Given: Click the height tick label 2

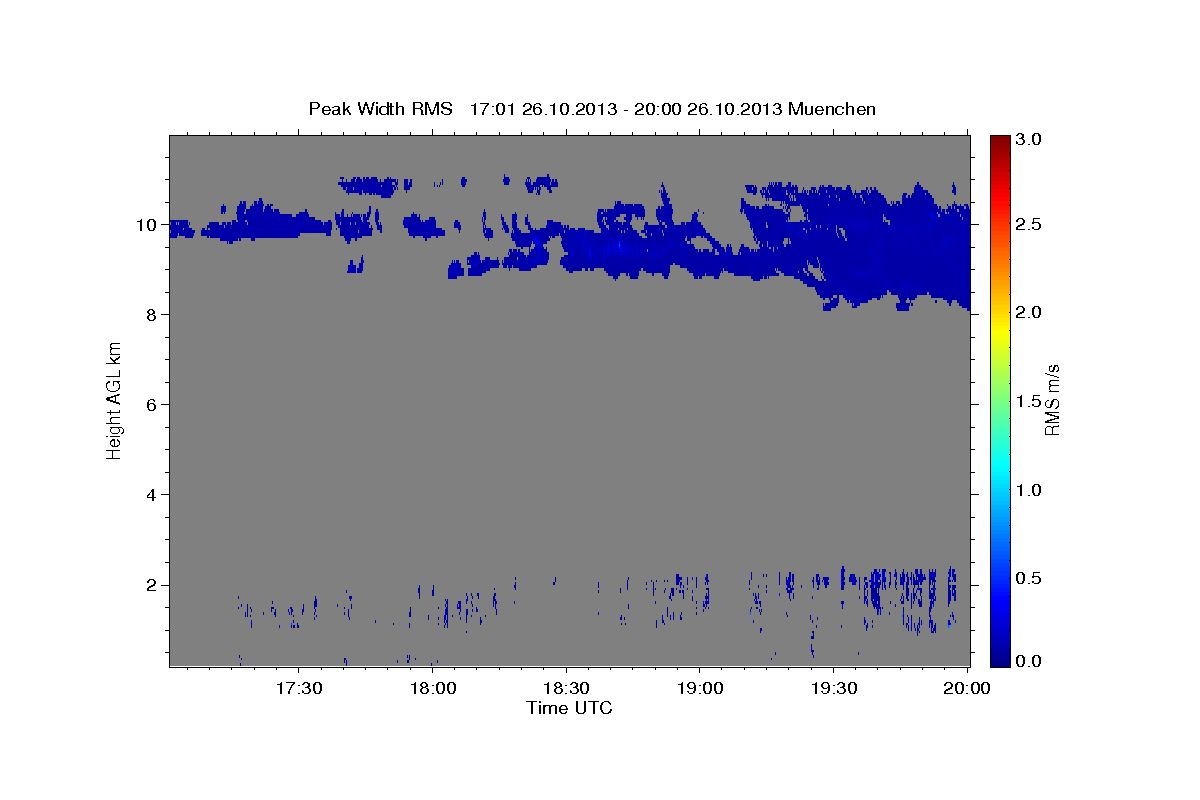Looking at the screenshot, I should click(152, 584).
